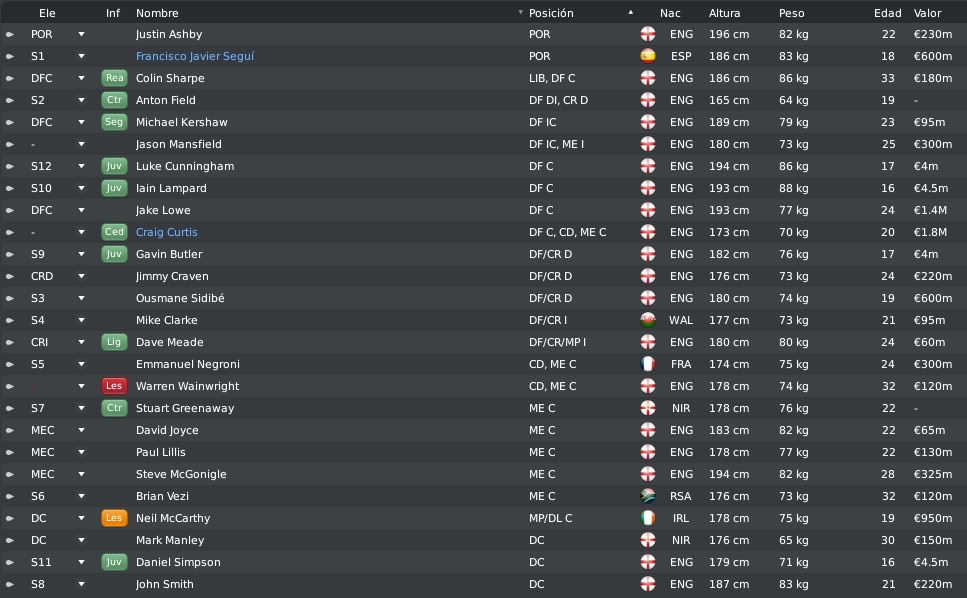Click the row selector arrow for Jake Lowe
The image size is (967, 598).
pyautogui.click(x=10, y=210)
